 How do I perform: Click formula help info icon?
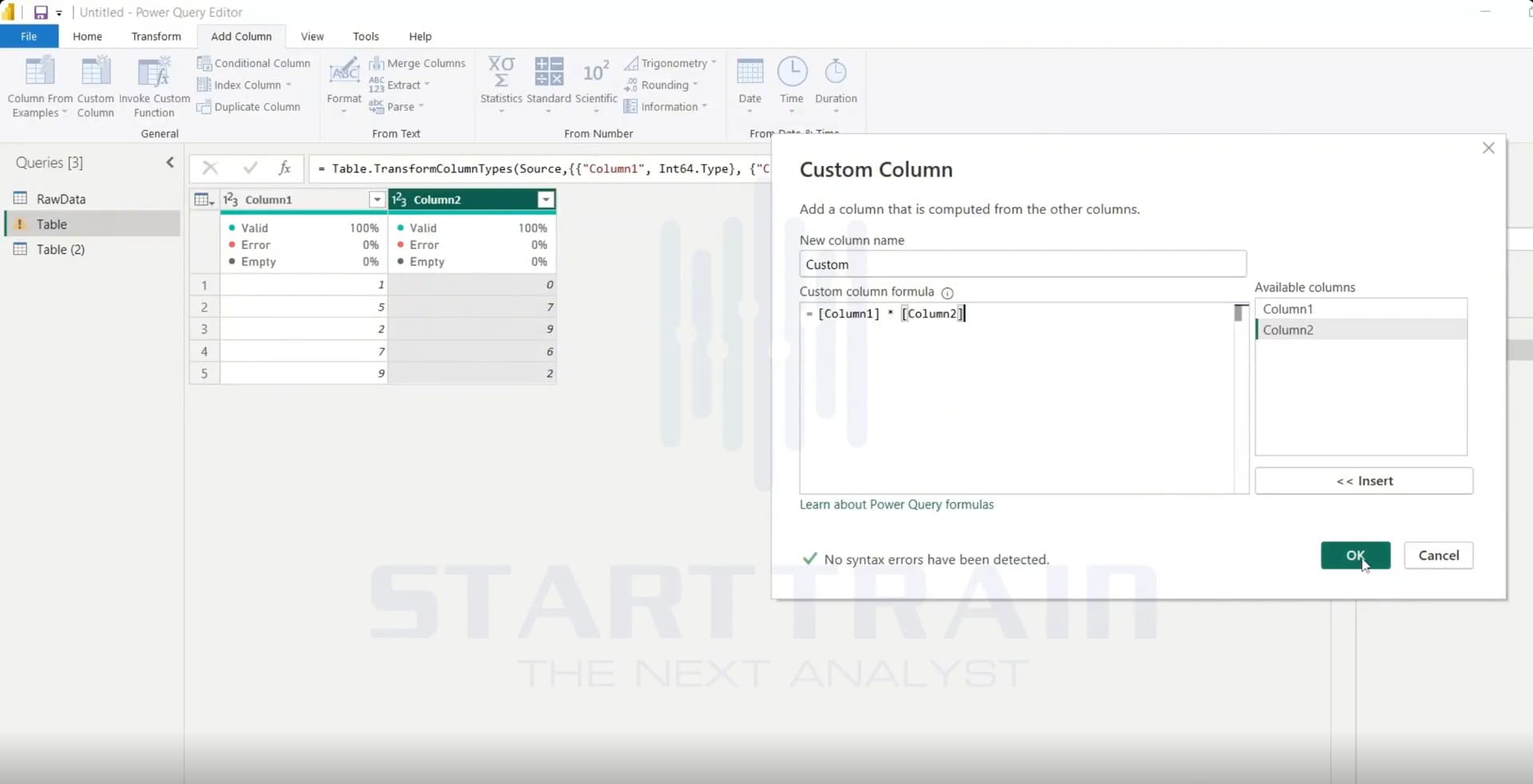click(947, 293)
